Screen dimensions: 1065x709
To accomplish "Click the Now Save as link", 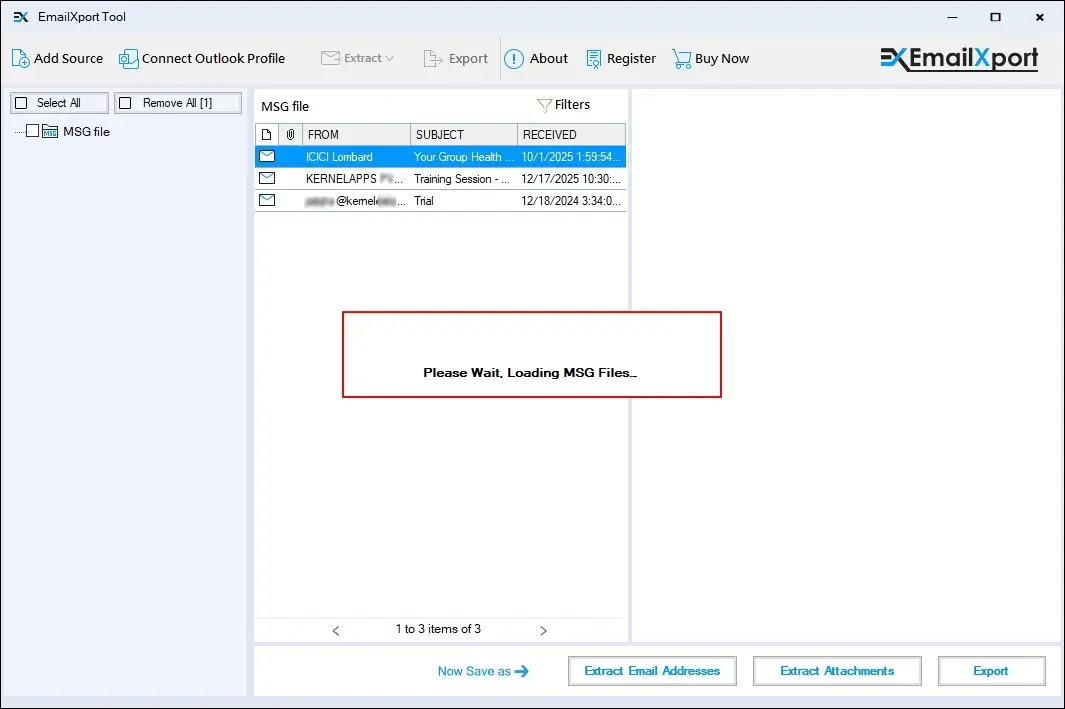I will [x=476, y=672].
